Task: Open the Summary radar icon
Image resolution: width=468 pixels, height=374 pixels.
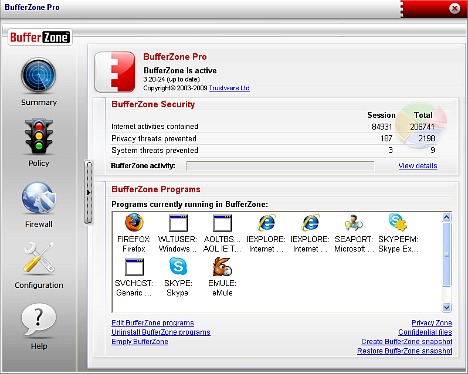Action: pos(39,76)
